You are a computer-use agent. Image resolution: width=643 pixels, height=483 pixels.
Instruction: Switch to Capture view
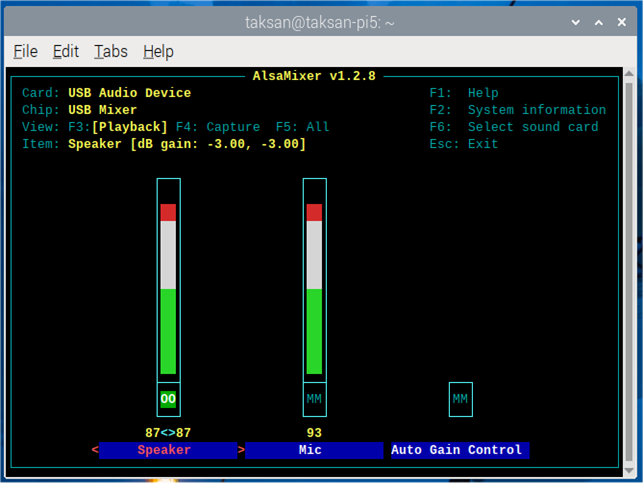coord(233,127)
